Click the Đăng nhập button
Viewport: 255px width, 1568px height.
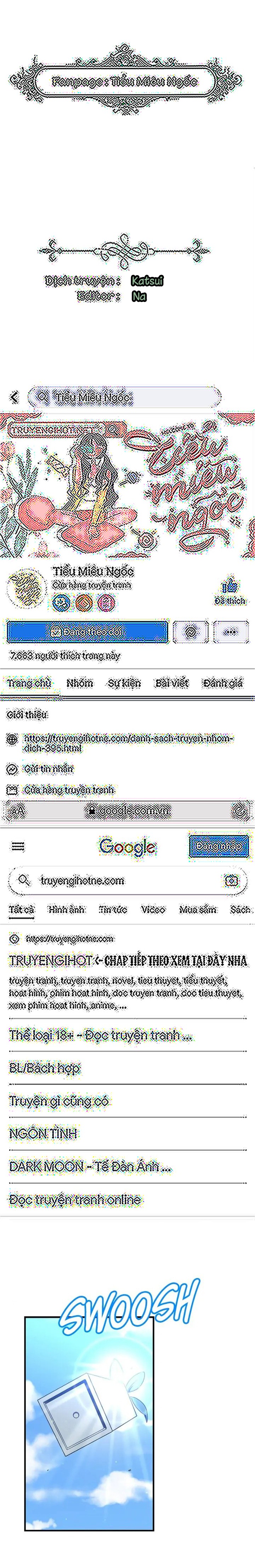(x=219, y=846)
